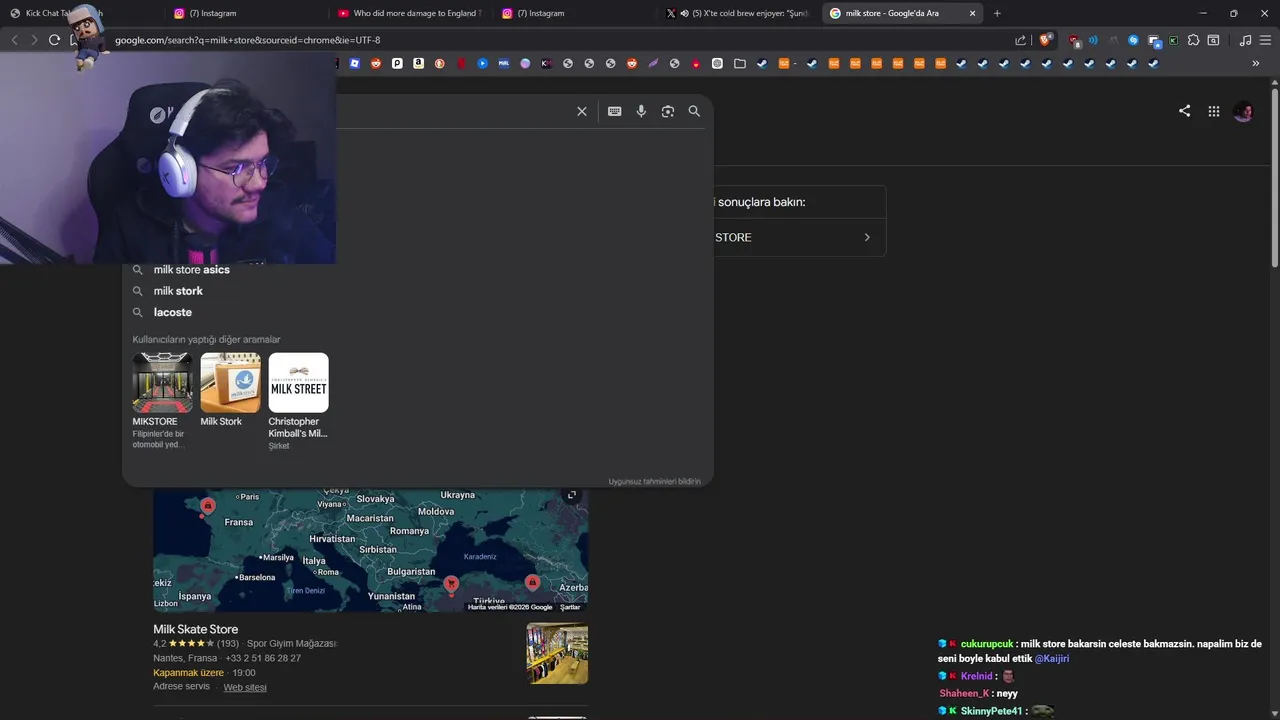Open the on-screen keyboard input tool

(615, 111)
